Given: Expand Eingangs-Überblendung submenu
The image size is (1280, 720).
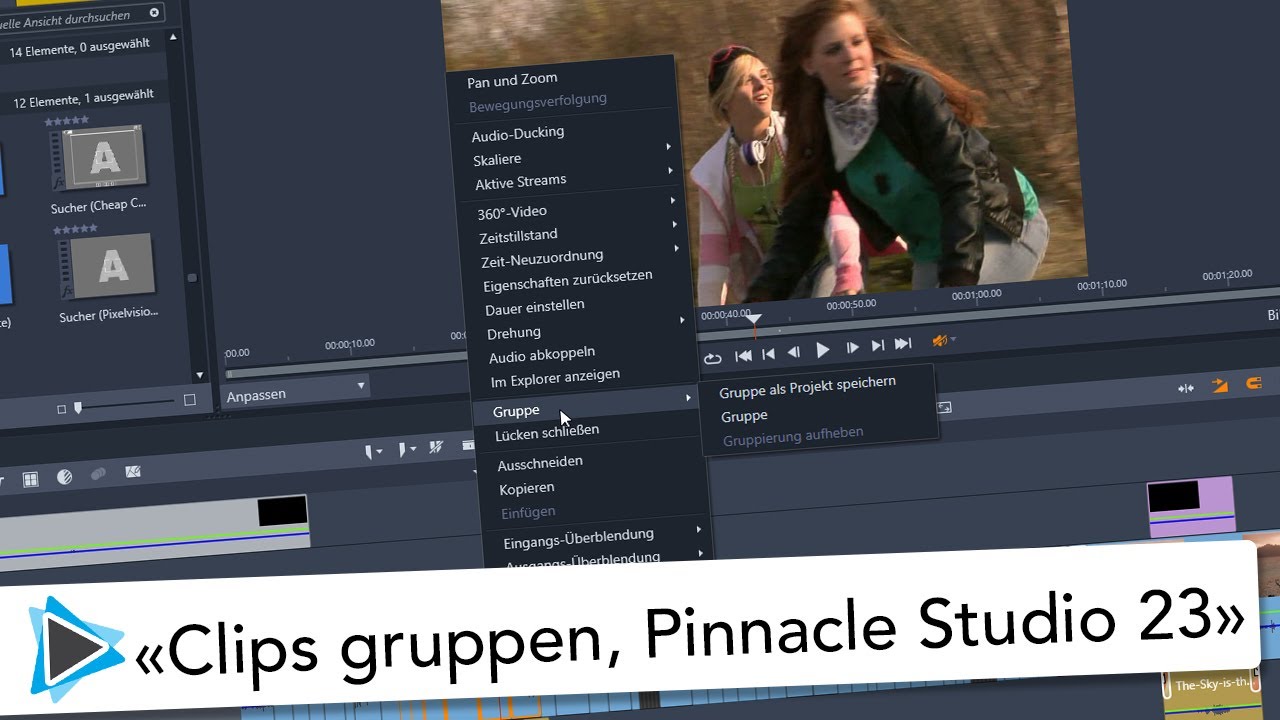Looking at the screenshot, I should [598, 535].
